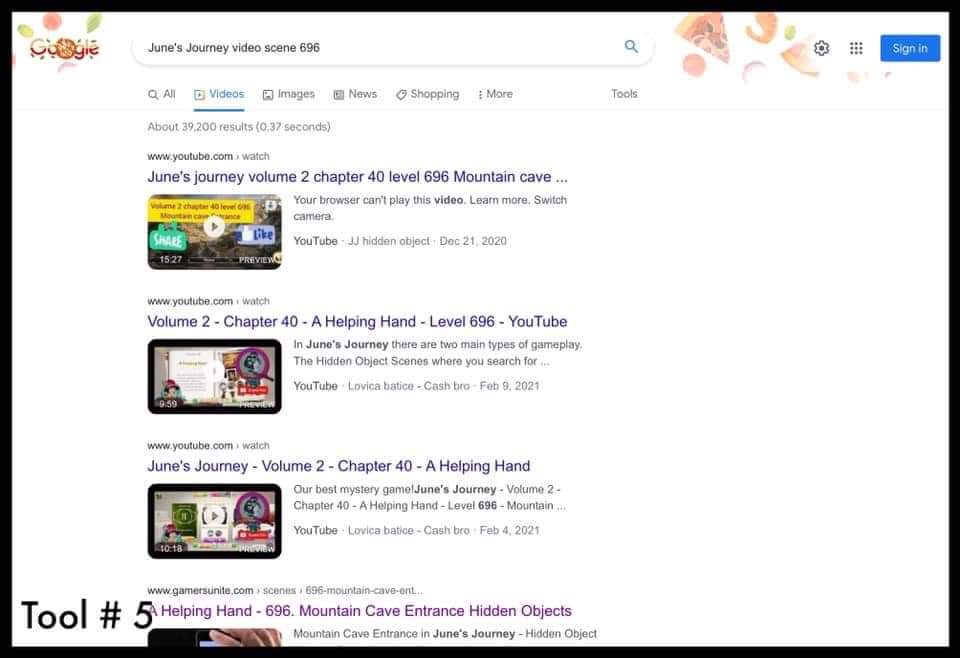This screenshot has width=960, height=658.
Task: Click 'JJ hidden object' channel name
Action: tap(389, 241)
